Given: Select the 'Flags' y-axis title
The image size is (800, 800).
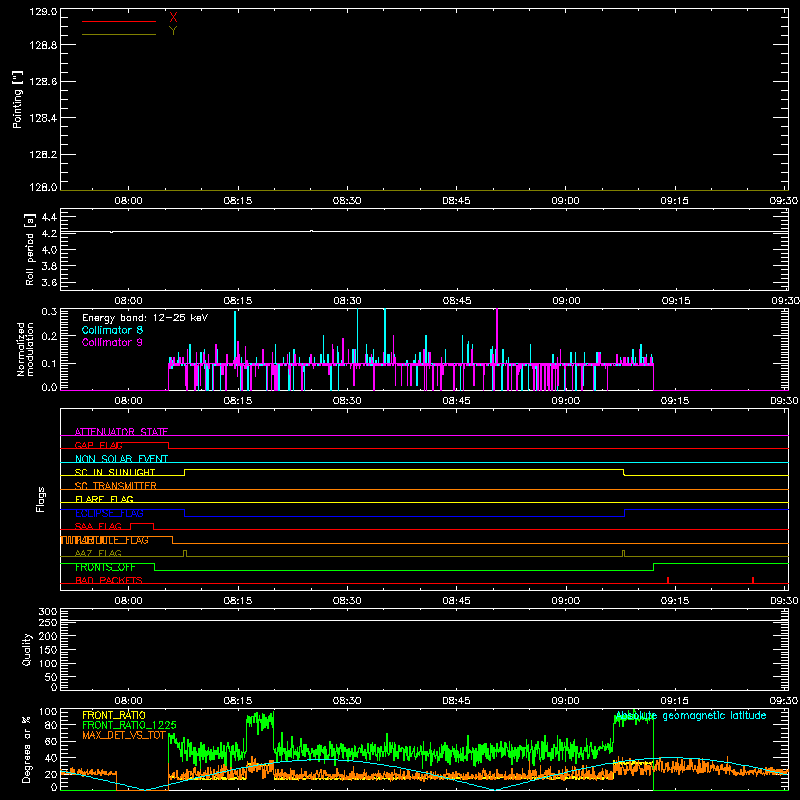Looking at the screenshot, I should (x=40, y=499).
